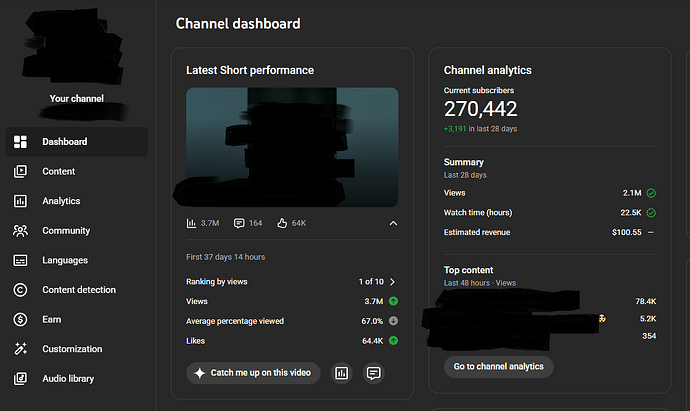The width and height of the screenshot is (690, 411).
Task: Click green check icon next to channel Views 2.1M
Action: [x=651, y=193]
